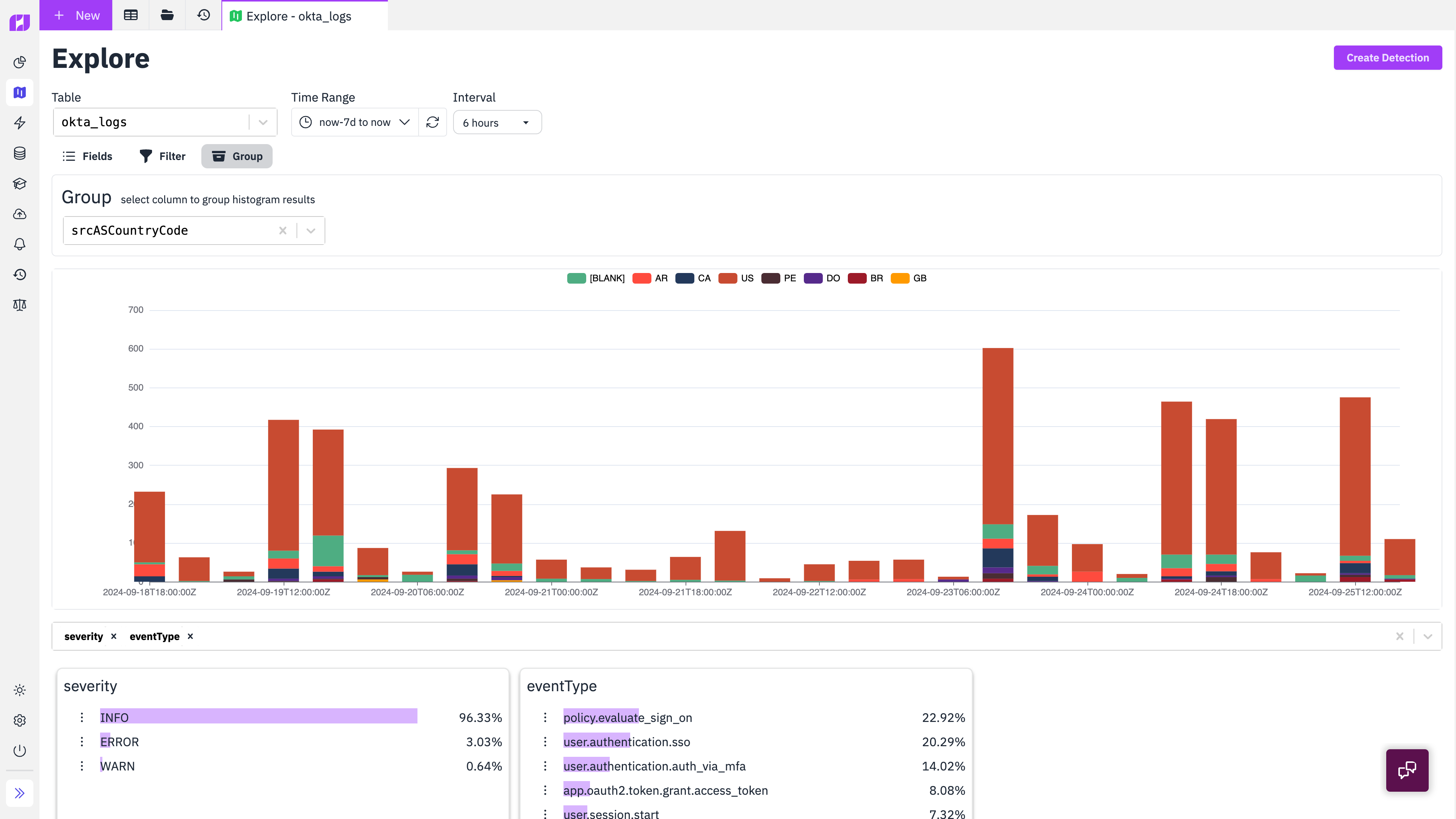Toggle [BLANK] series in chart legend
The height and width of the screenshot is (819, 1456).
pyautogui.click(x=596, y=278)
